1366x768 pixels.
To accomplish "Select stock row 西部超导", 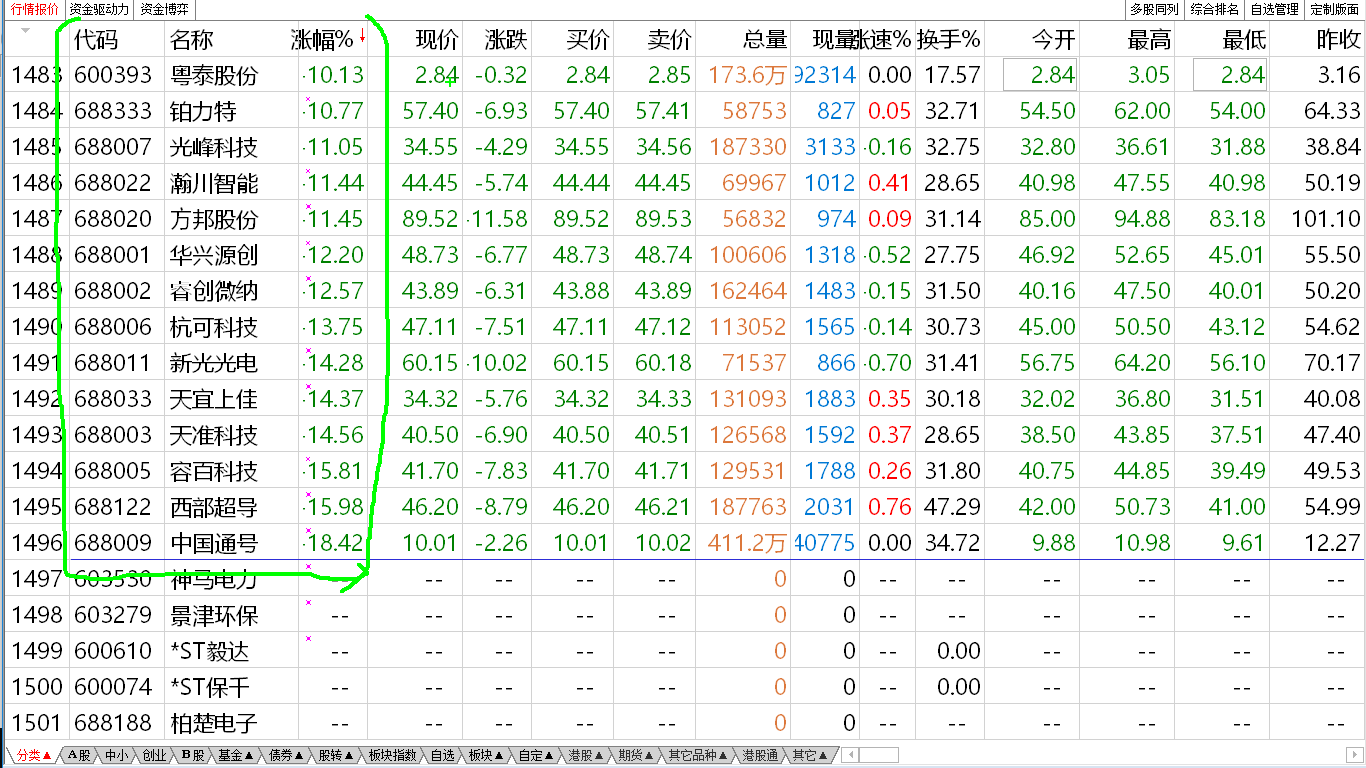I will [683, 507].
